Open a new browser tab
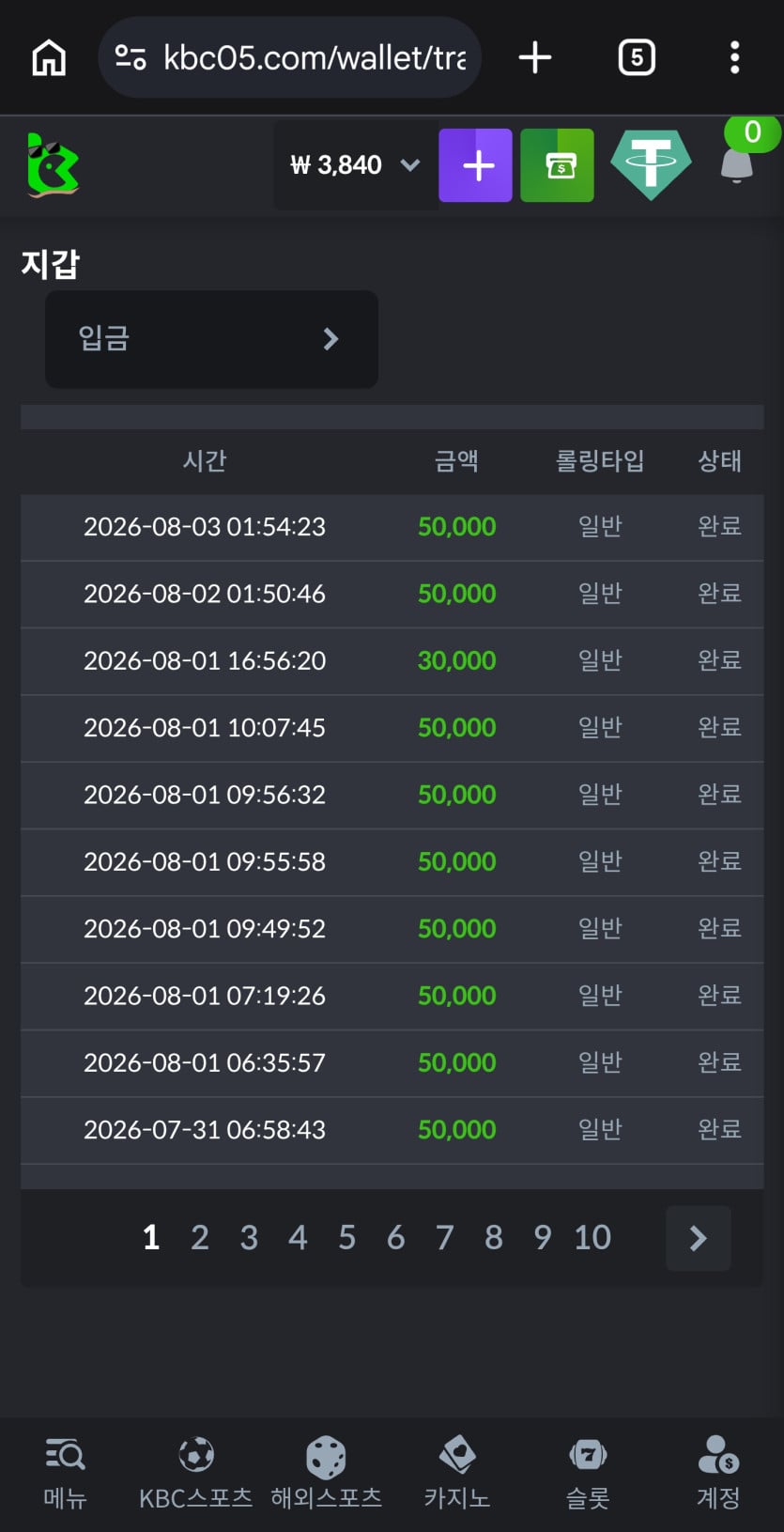 [x=535, y=57]
